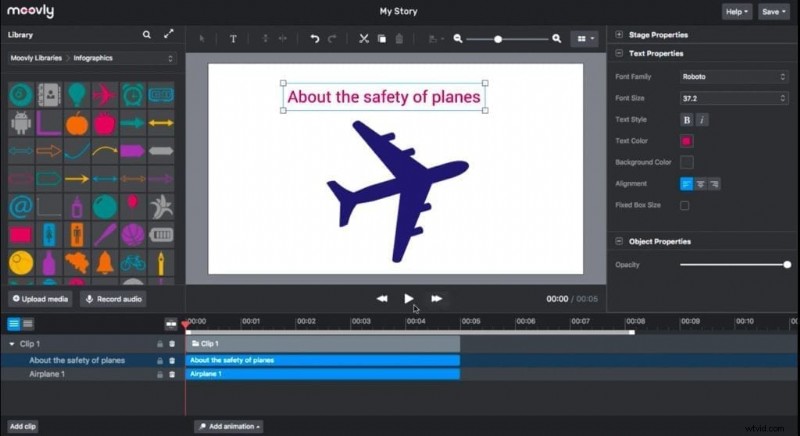The image size is (800, 436).
Task: Zoom out the stage
Action: pos(458,39)
